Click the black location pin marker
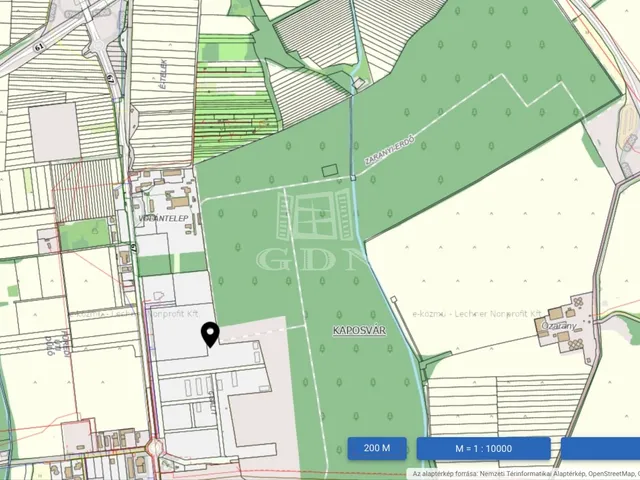The height and width of the screenshot is (480, 640). click(210, 334)
